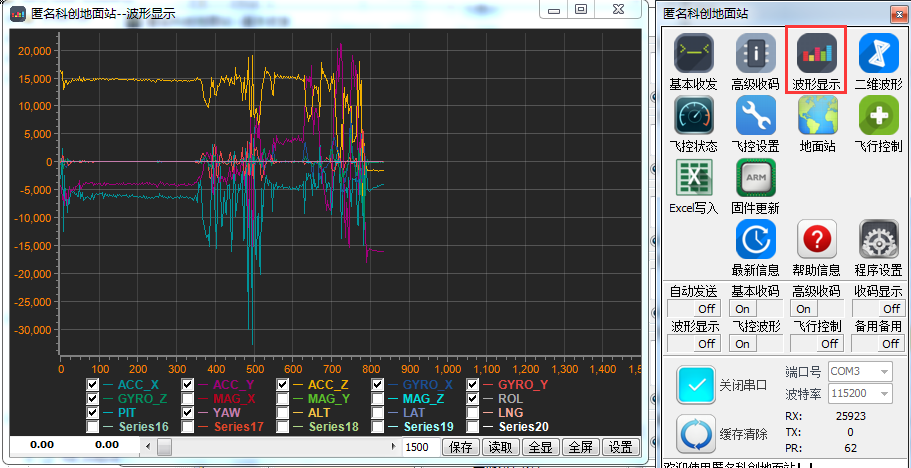Uncheck the GYRO_X series checkbox

[378, 384]
